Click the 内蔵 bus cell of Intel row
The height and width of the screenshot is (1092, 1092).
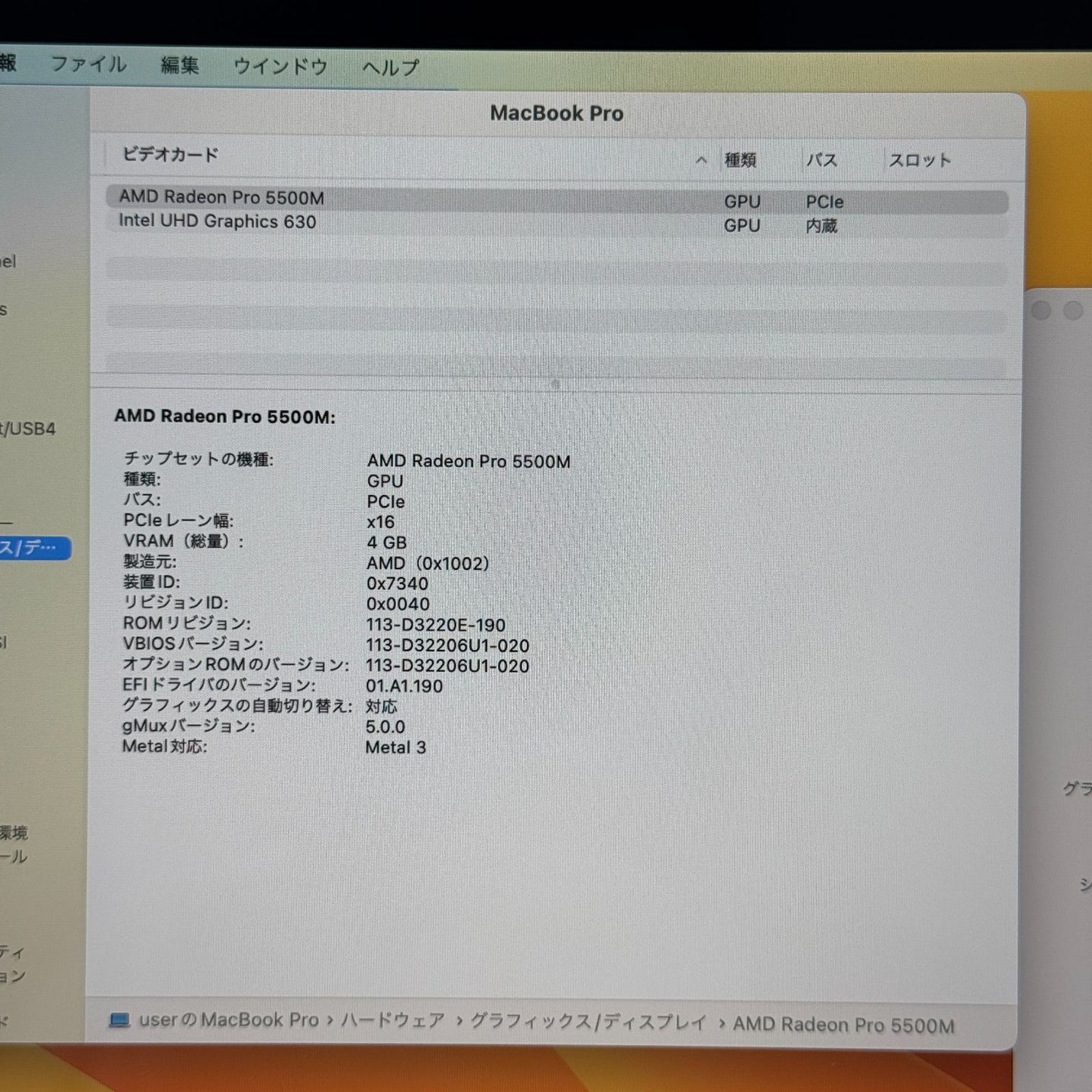821,226
